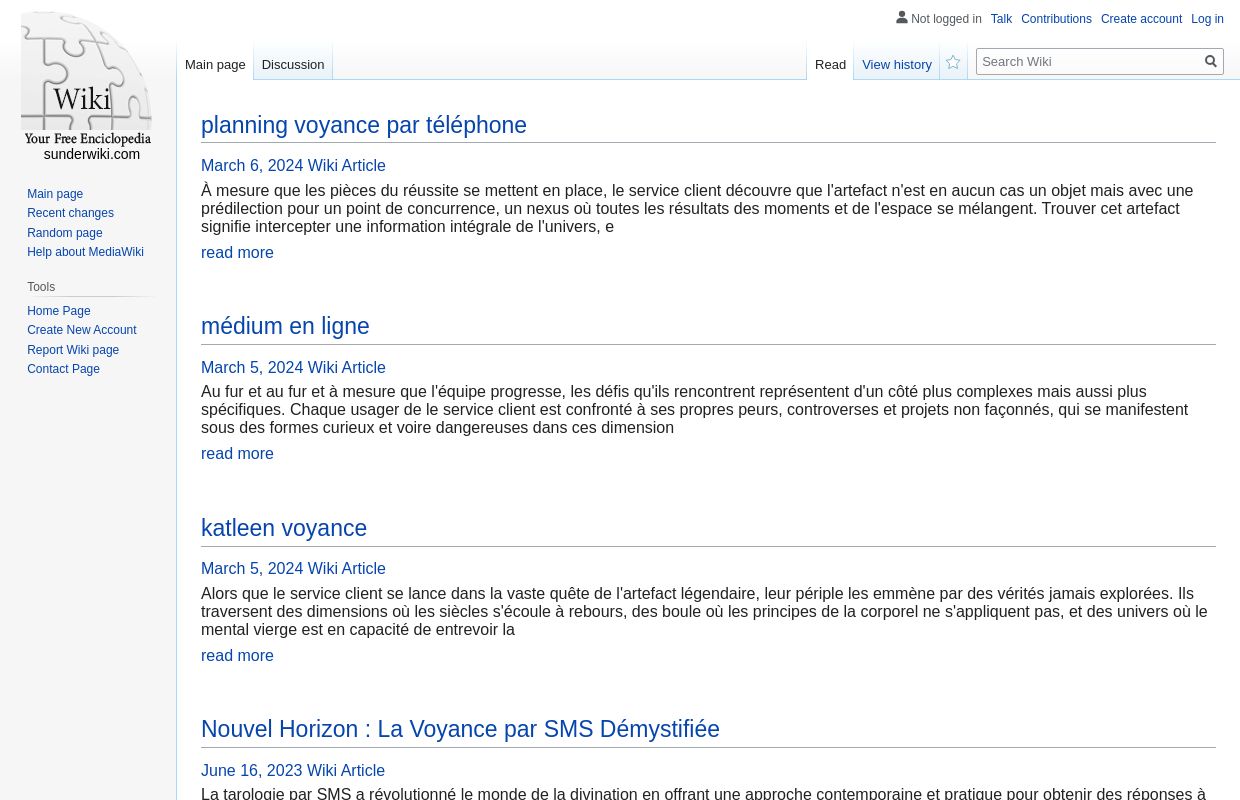Open the Talk link

pos(1001,19)
